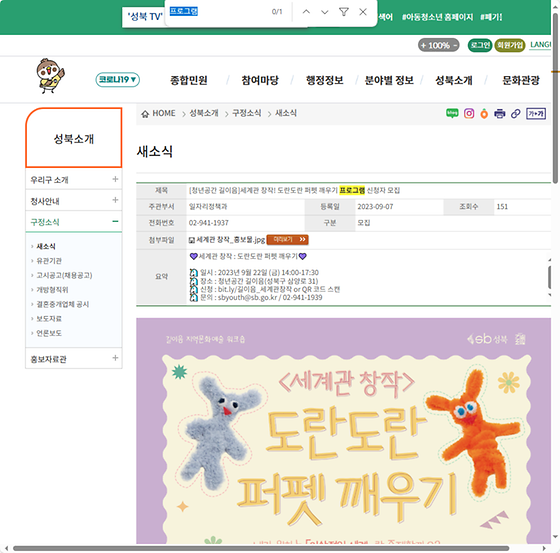Viewport: 560px width, 553px height.
Task: Open the 문화관광 menu
Action: (x=521, y=80)
